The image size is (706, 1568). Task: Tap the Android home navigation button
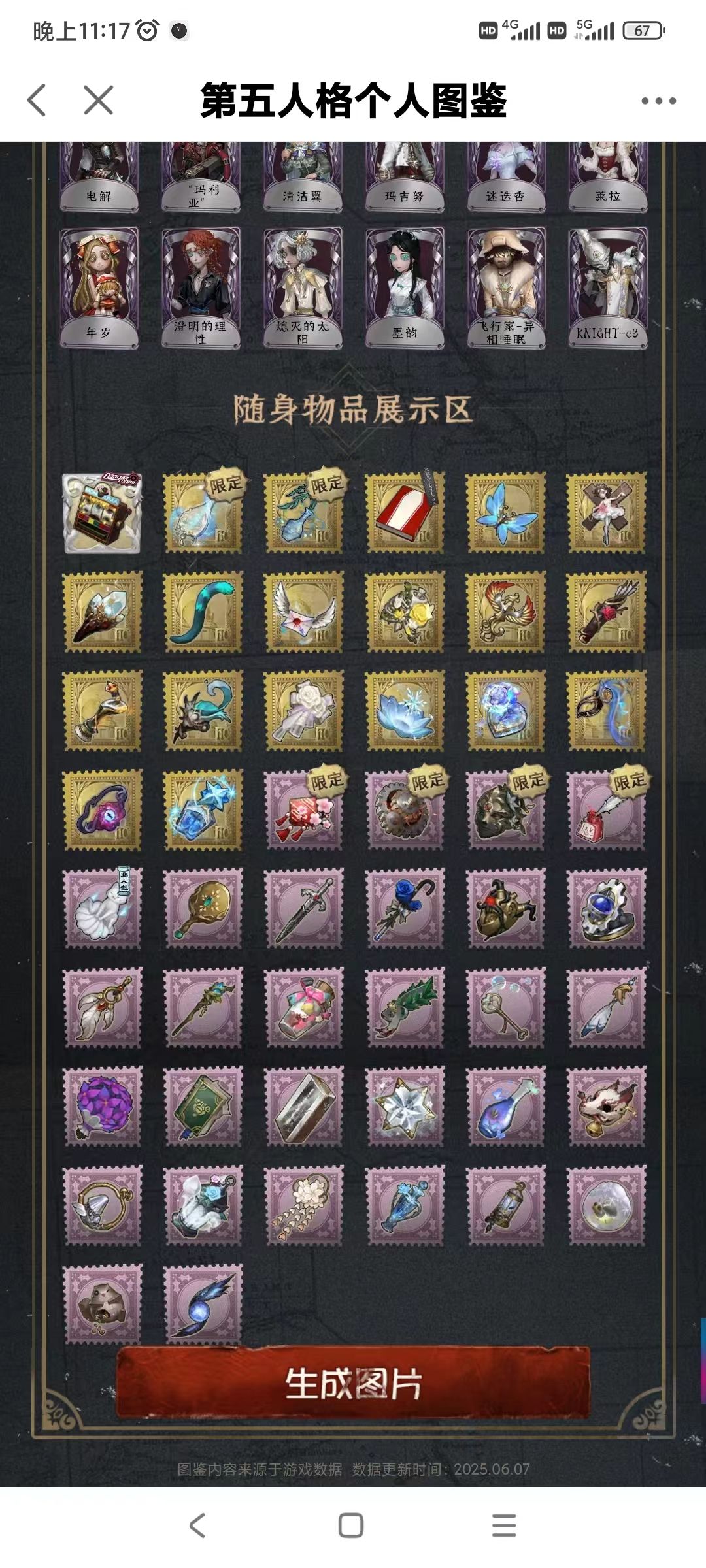click(x=351, y=1526)
